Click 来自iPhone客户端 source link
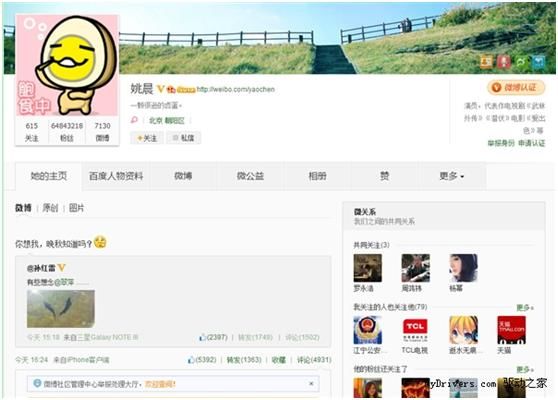Viewport: 558px width, 400px height. (81, 360)
